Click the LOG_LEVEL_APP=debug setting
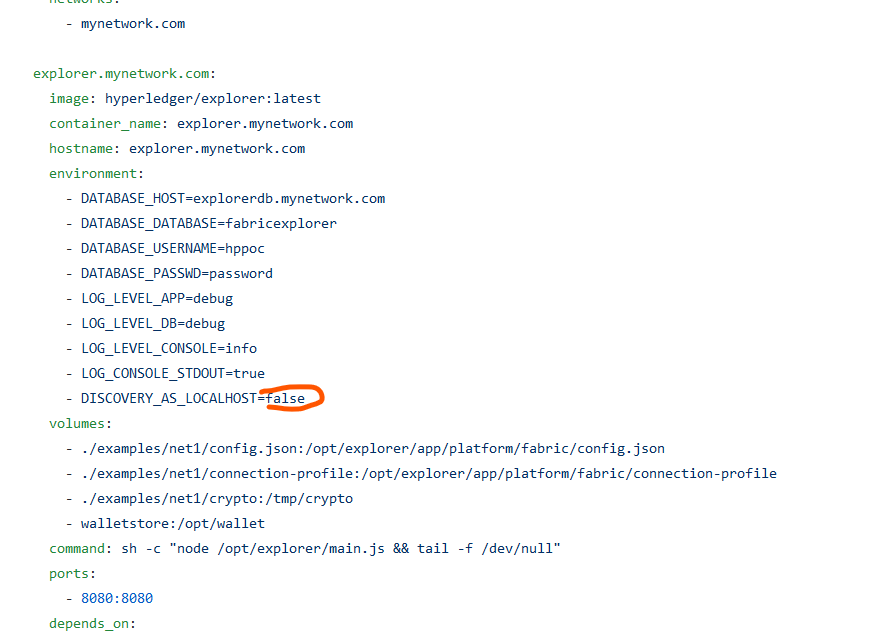887x637 pixels. (157, 298)
